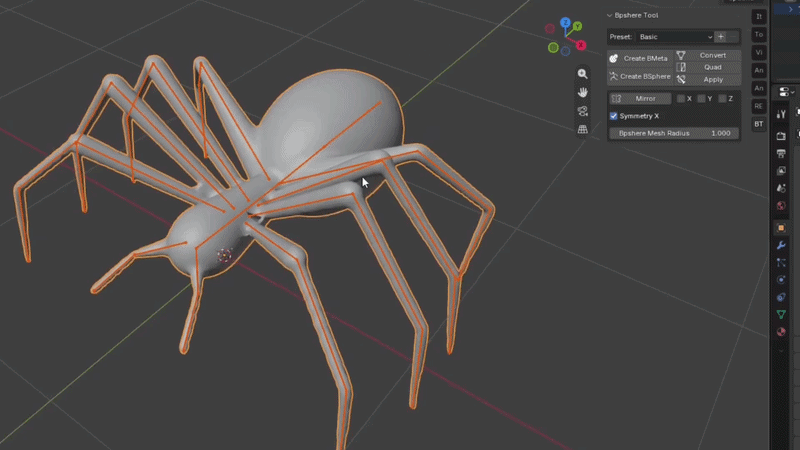
Task: Switch perspective/orthographic grid icon
Action: [582, 130]
